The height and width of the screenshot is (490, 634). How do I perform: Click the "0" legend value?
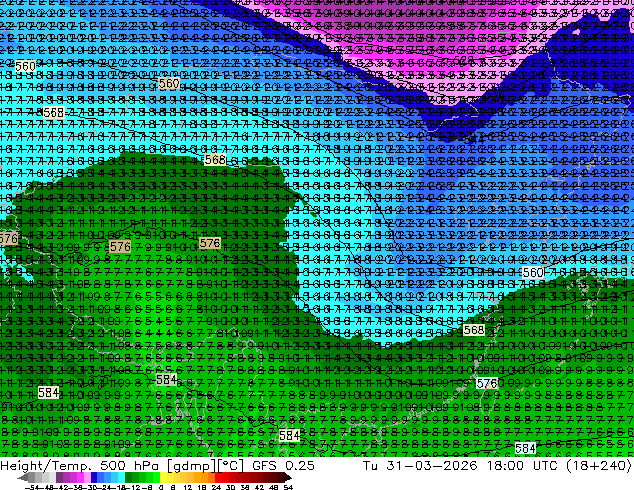tap(161, 487)
